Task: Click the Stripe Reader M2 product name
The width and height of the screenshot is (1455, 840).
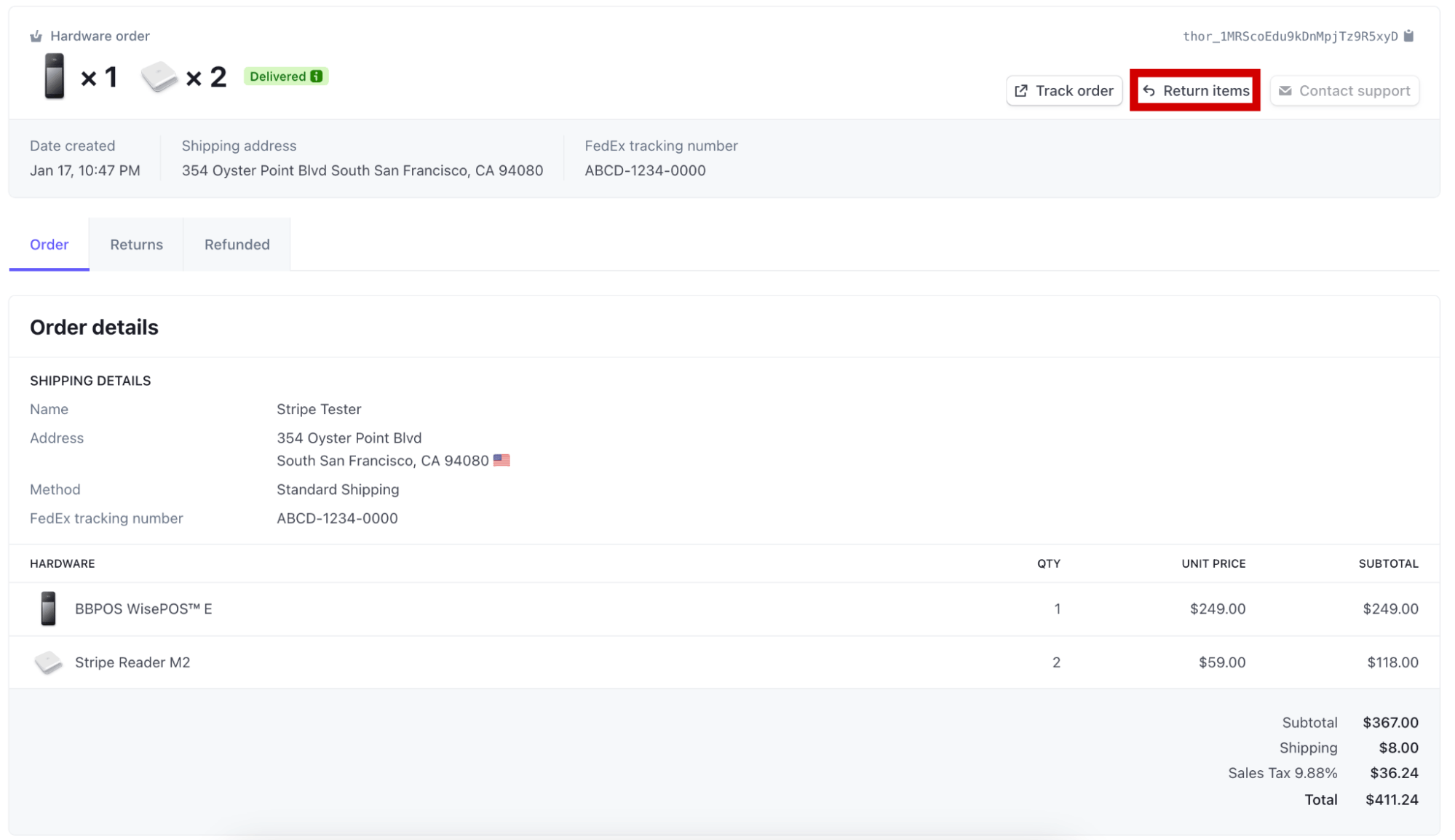Action: [x=132, y=662]
